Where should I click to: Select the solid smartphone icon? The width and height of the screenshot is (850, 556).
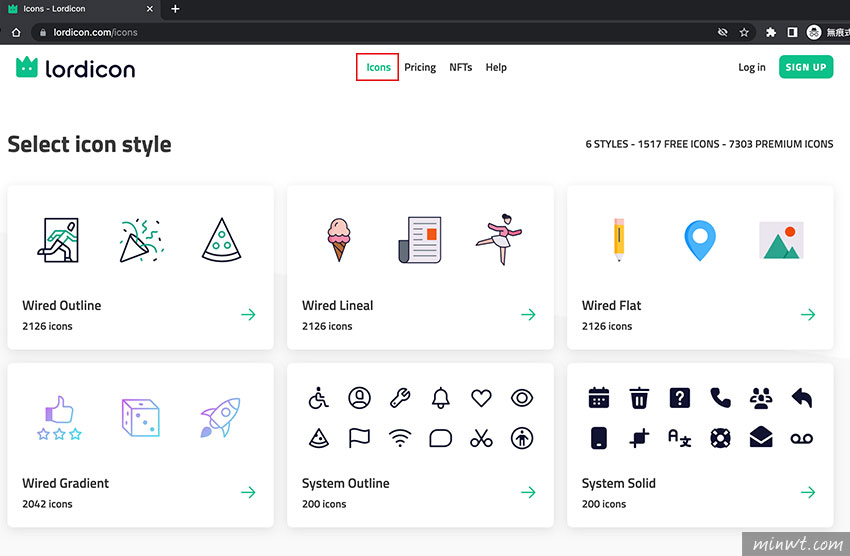[598, 438]
